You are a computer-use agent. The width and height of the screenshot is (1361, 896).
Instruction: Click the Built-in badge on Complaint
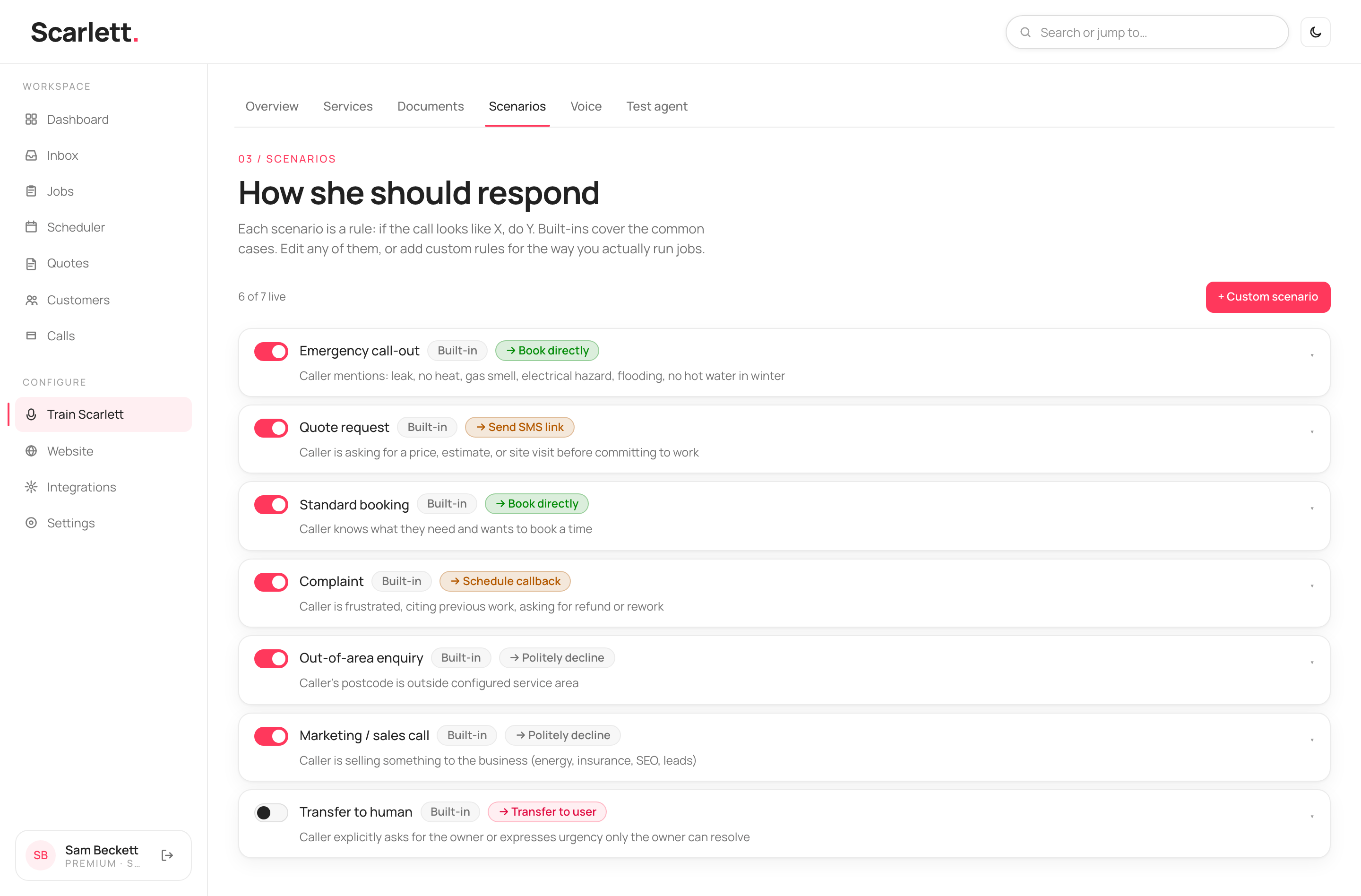(x=401, y=581)
